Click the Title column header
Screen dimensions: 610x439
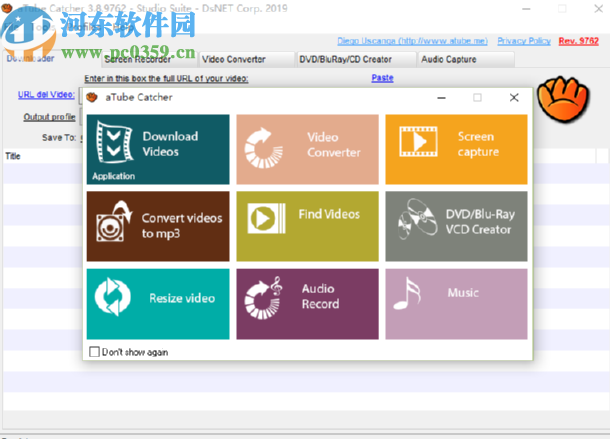coord(12,156)
